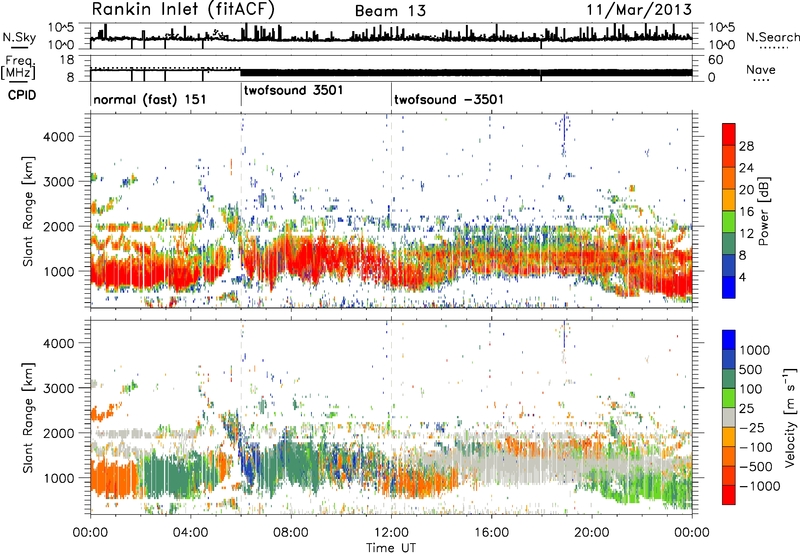Image resolution: width=800 pixels, height=554 pixels.
Task: Click the '4' label on Power colorbar
Action: (x=743, y=277)
